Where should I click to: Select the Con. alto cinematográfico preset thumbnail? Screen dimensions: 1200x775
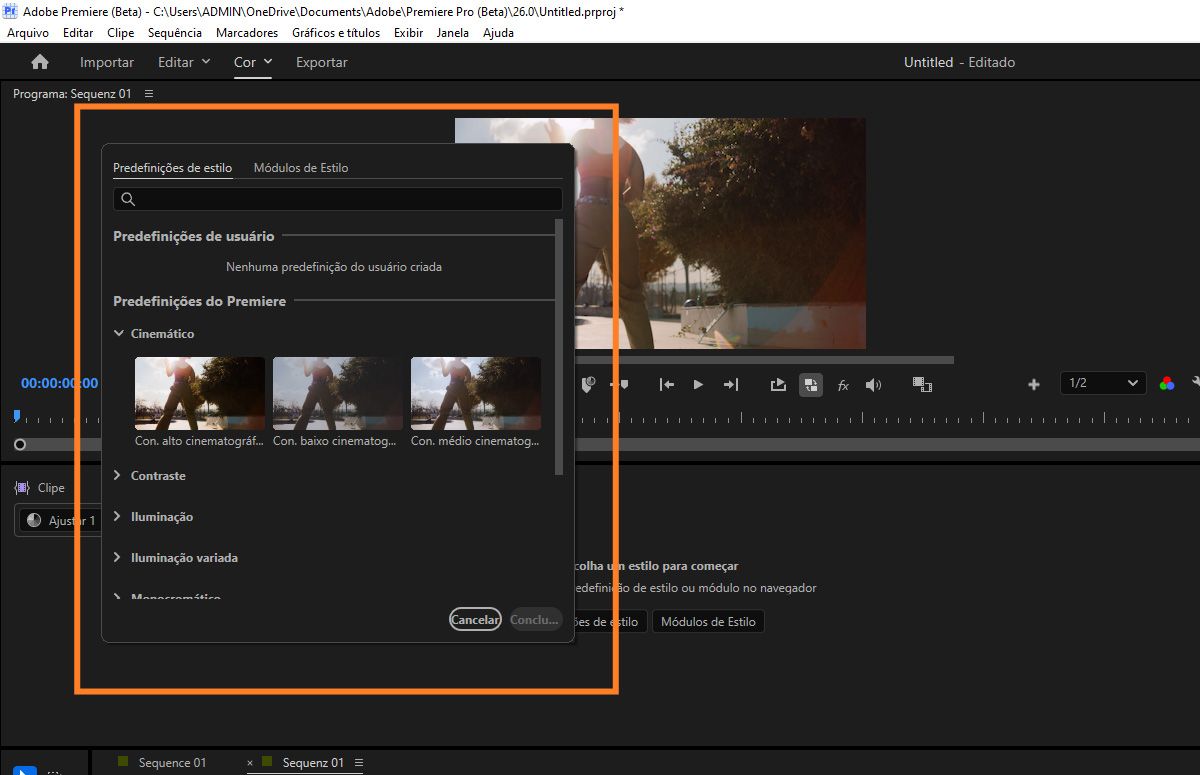click(199, 392)
